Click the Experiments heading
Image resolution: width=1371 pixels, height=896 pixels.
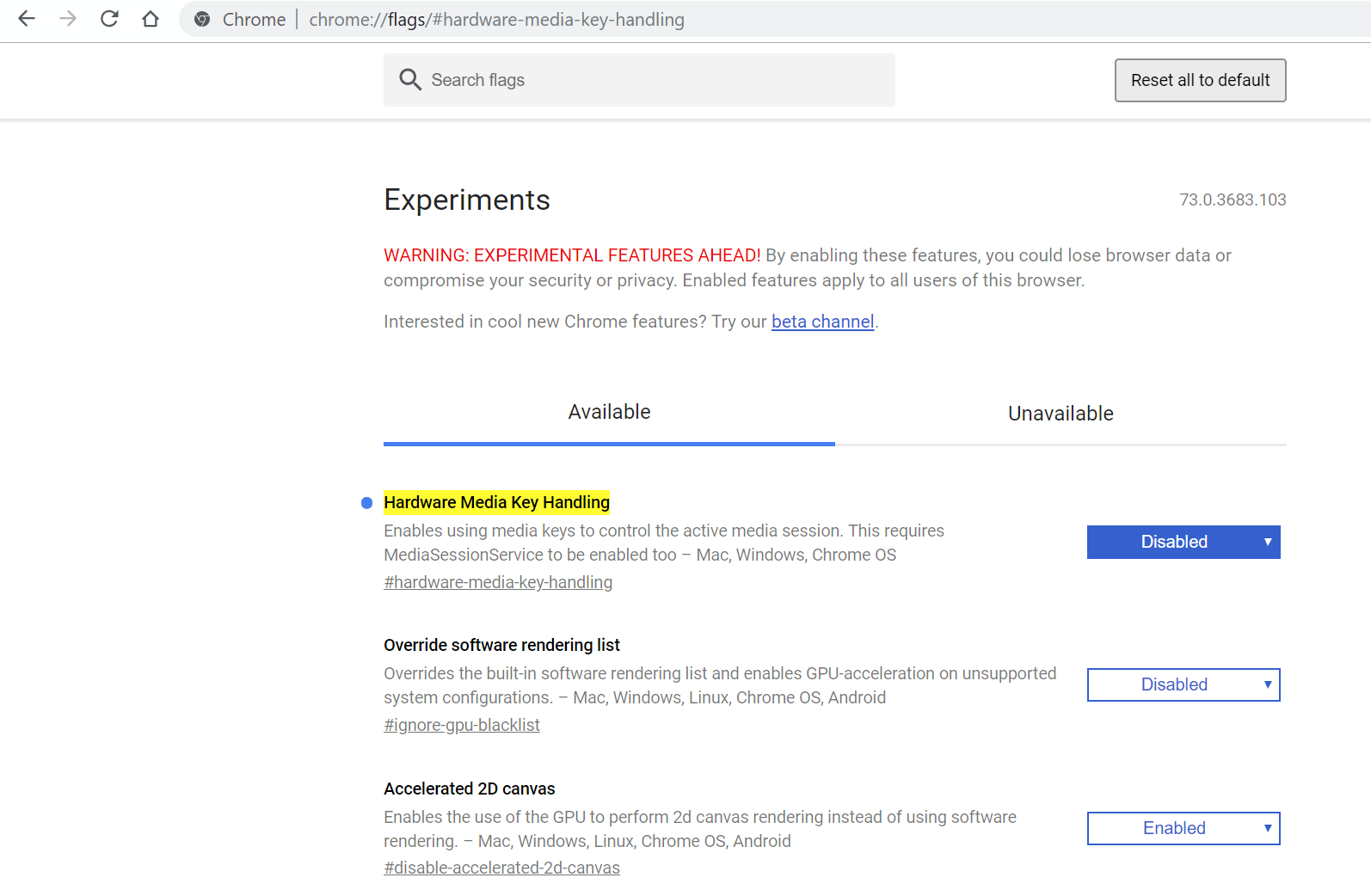click(467, 199)
